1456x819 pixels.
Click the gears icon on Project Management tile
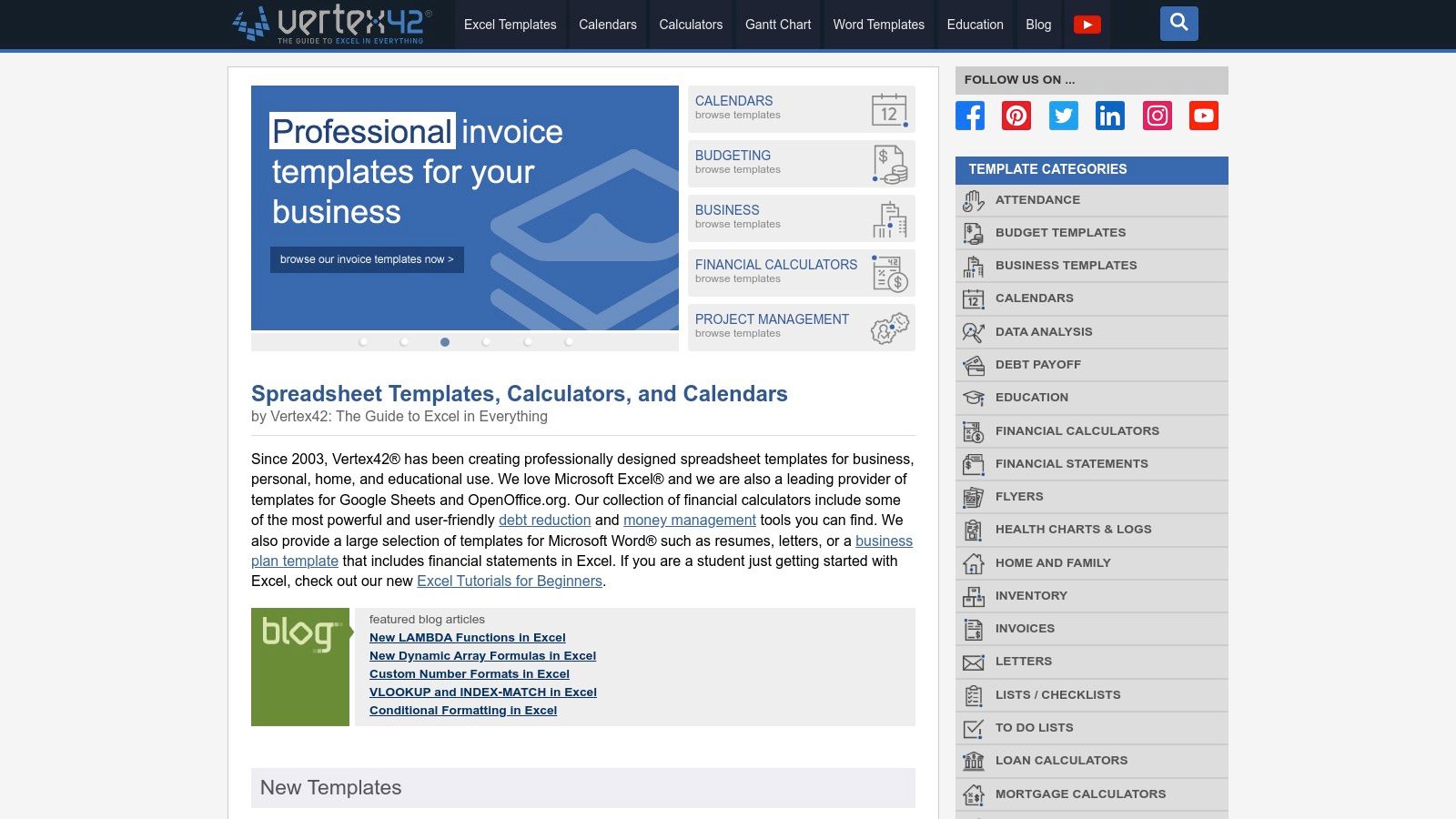click(889, 328)
